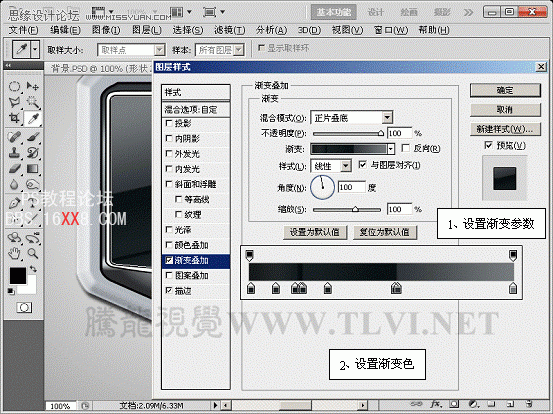
Task: Click the link layers icon
Action: pos(417,404)
